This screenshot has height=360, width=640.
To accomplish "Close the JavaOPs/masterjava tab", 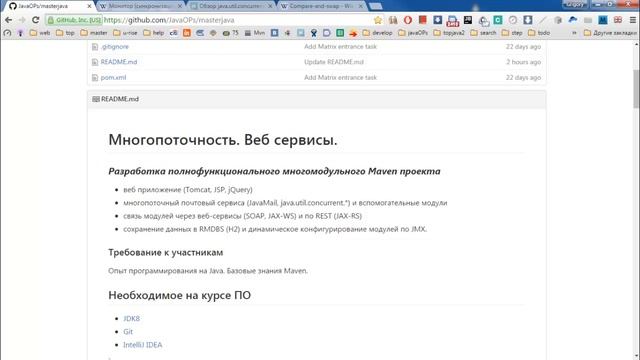I will (x=89, y=6).
